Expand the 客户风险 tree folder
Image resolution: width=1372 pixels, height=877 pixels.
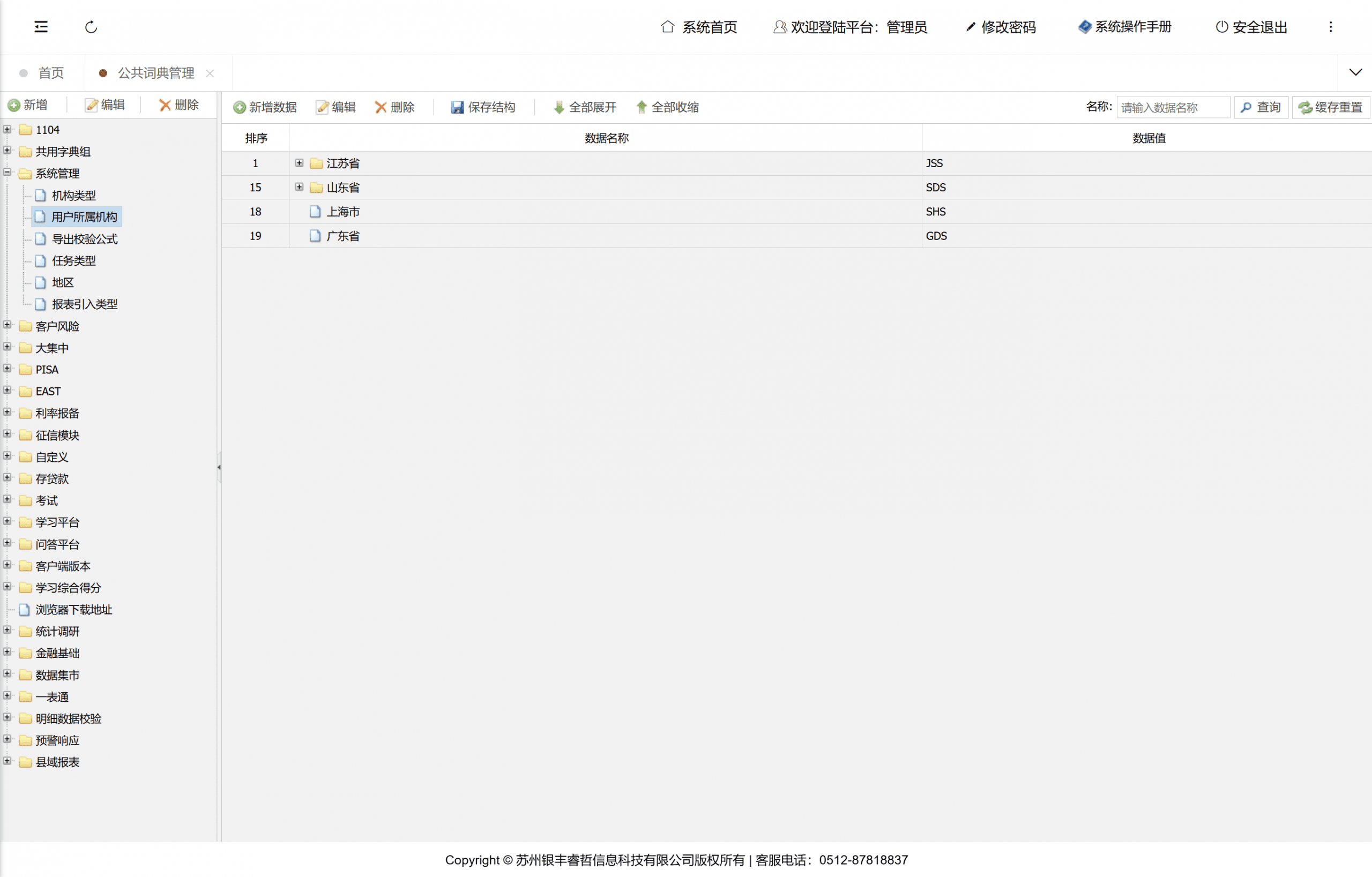click(7, 325)
